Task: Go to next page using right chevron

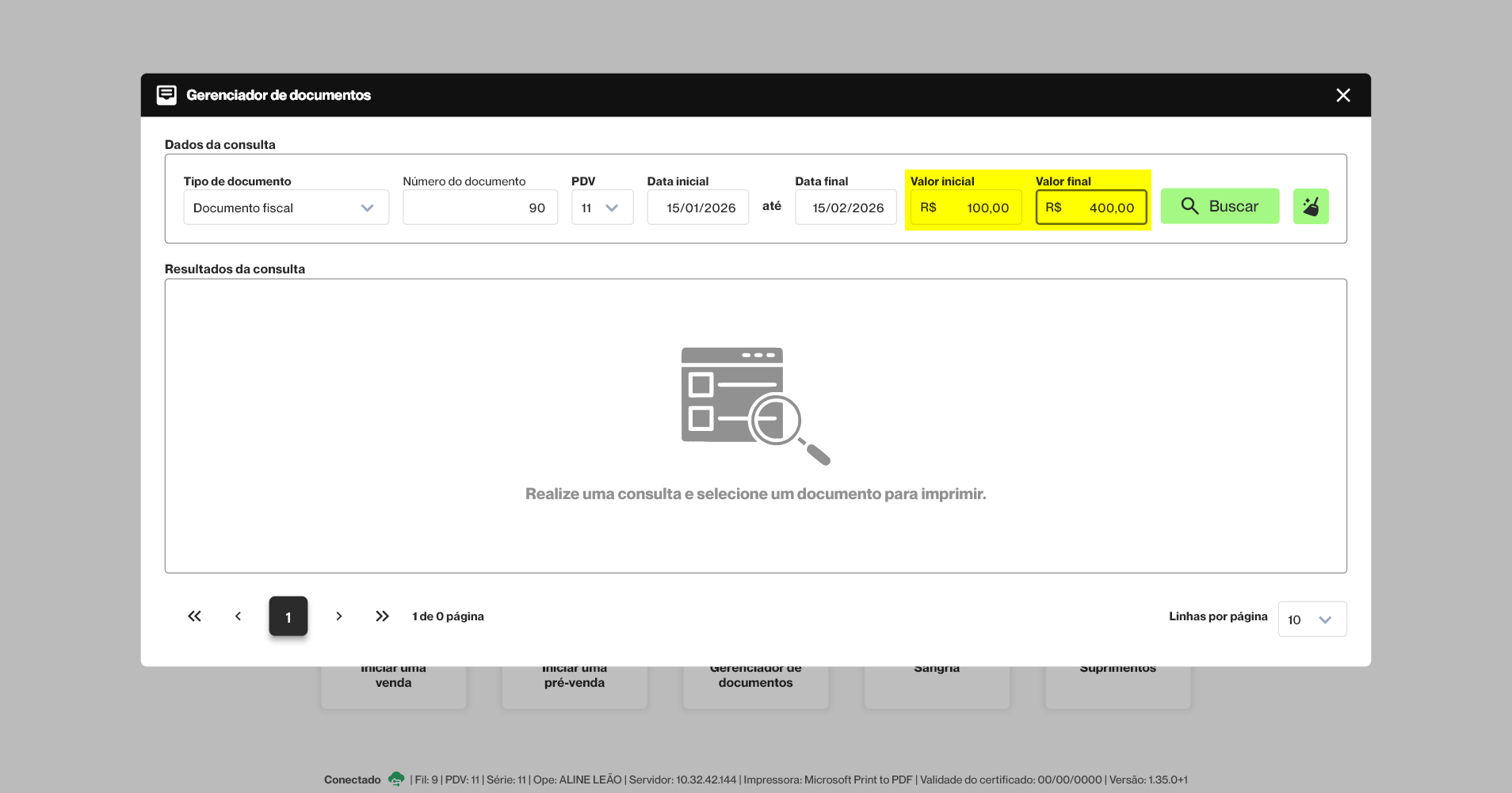Action: tap(338, 616)
